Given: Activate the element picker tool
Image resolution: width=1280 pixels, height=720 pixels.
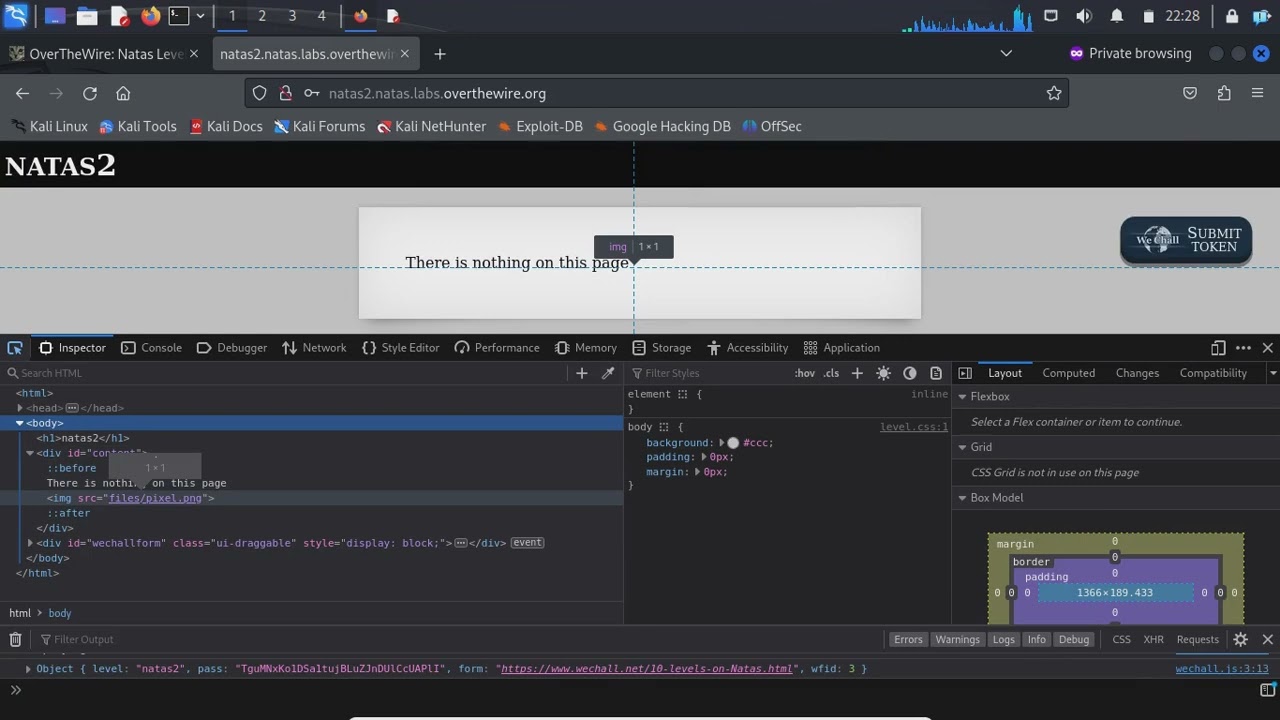Looking at the screenshot, I should [15, 348].
